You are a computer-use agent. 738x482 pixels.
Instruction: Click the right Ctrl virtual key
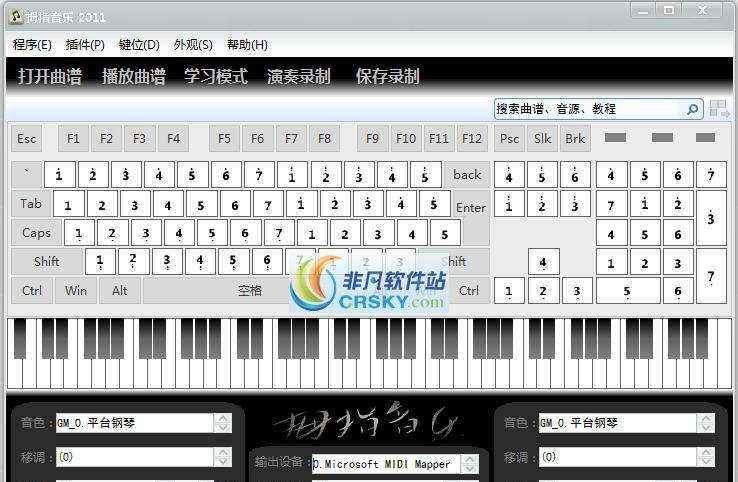click(469, 290)
